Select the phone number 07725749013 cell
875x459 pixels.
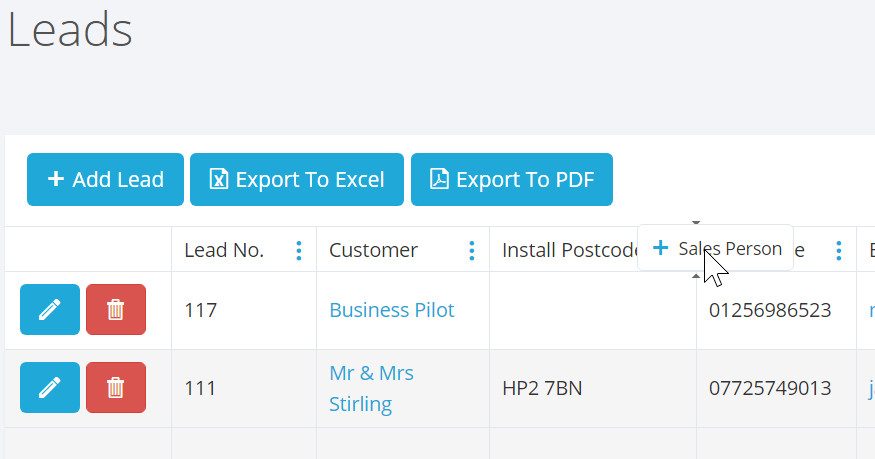(770, 388)
